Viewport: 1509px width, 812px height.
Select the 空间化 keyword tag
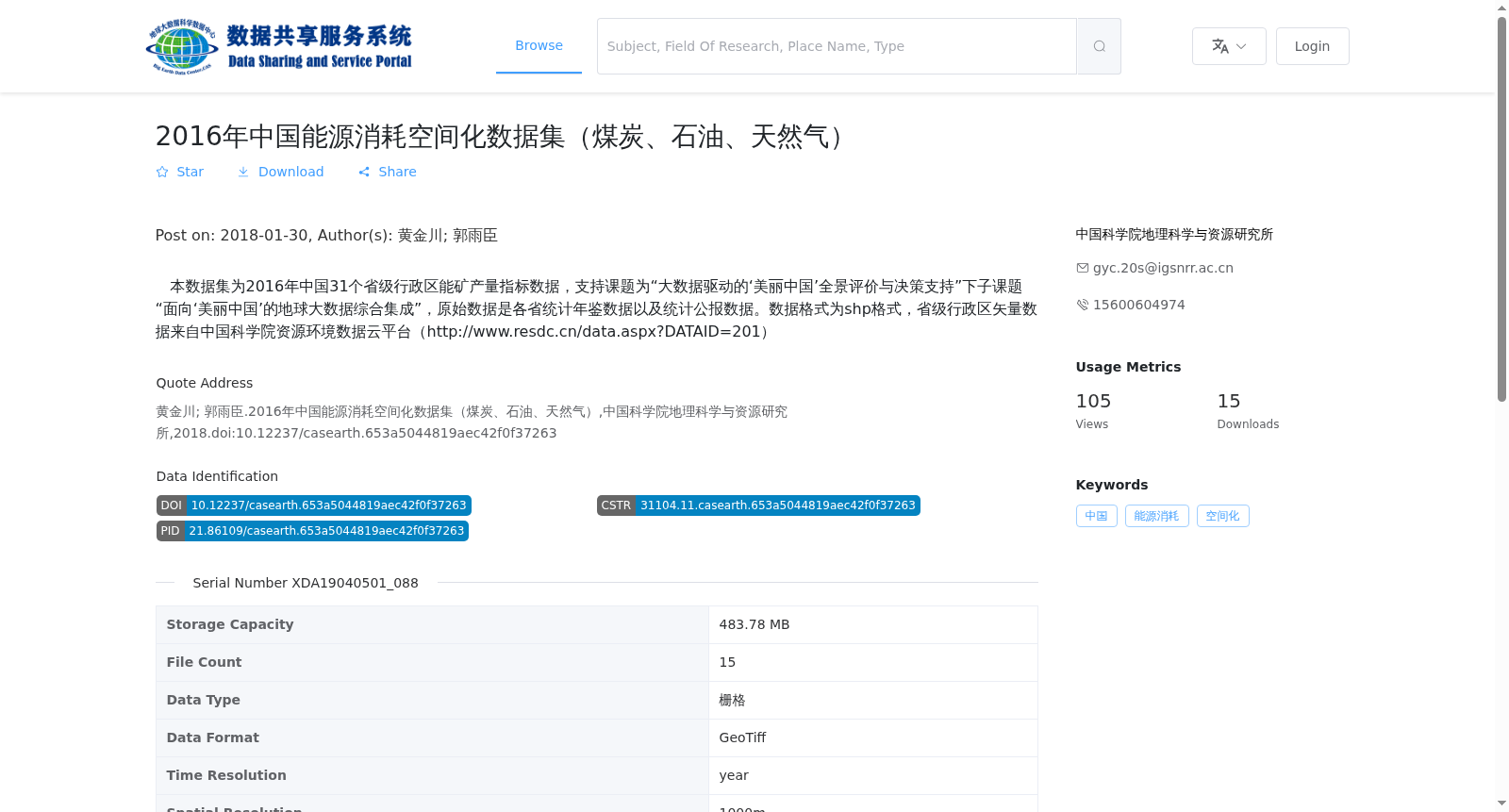1222,516
